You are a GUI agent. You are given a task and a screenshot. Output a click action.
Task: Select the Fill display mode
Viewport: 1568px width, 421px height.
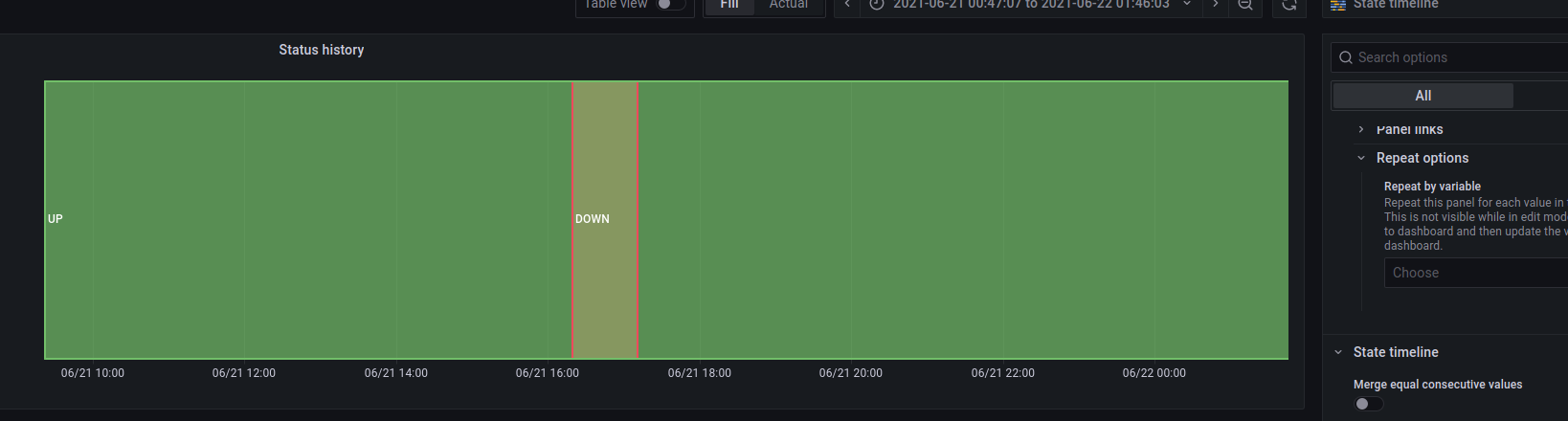[729, 5]
